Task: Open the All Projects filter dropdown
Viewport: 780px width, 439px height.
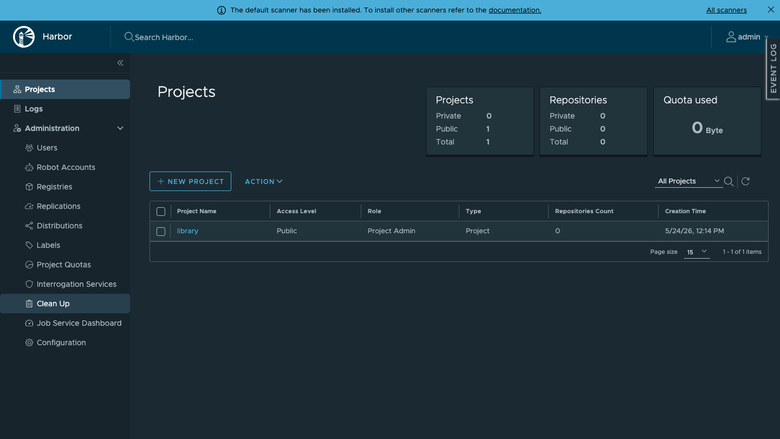Action: click(x=688, y=181)
